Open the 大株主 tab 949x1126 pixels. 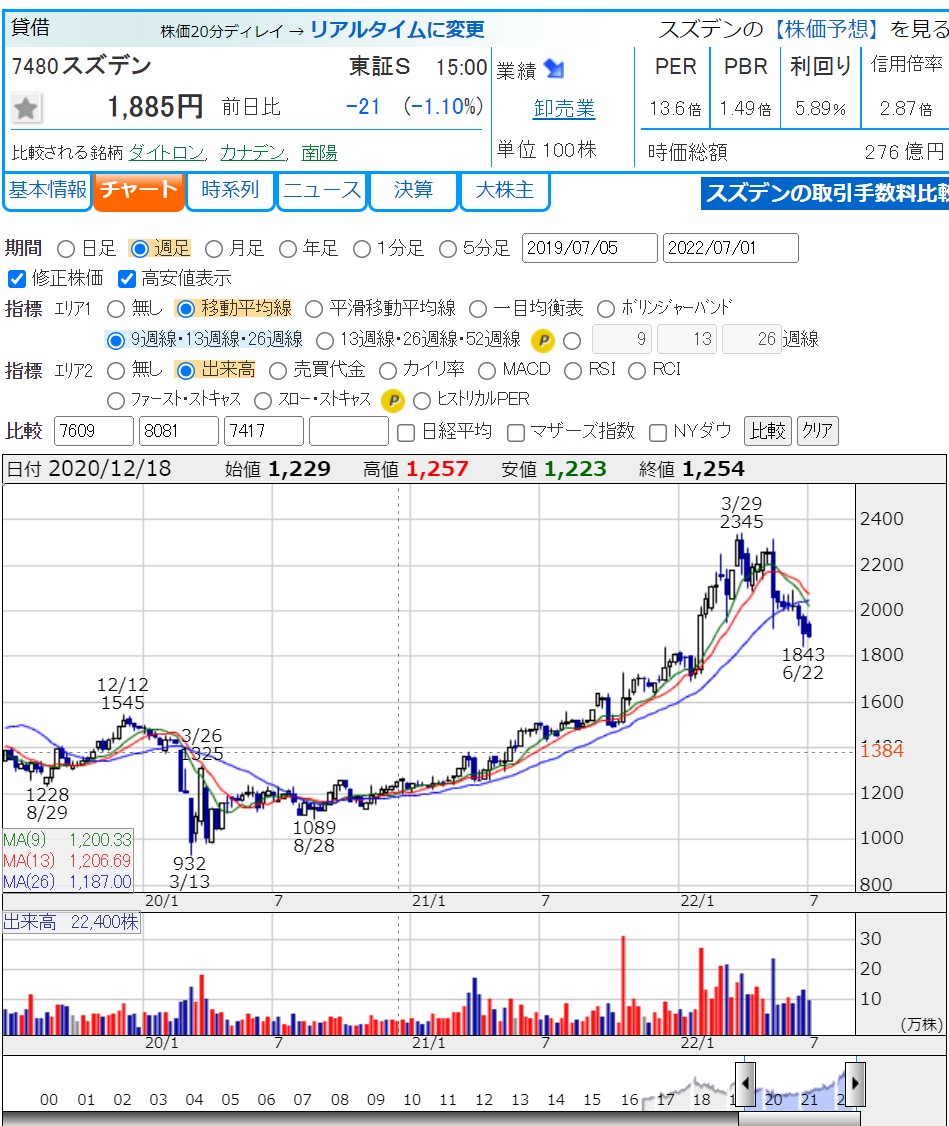click(x=504, y=190)
